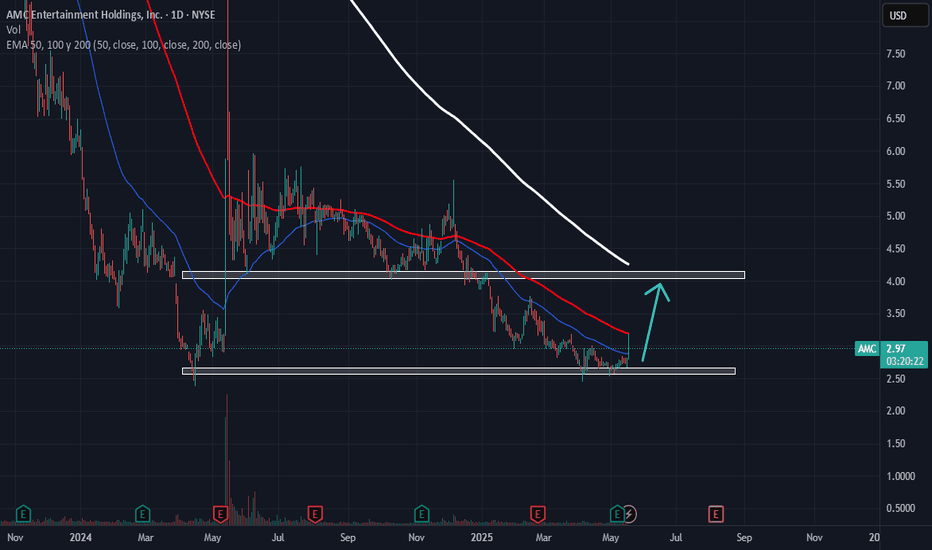
Task: Open the green earnings marker under November 2023
Action: pos(23,513)
